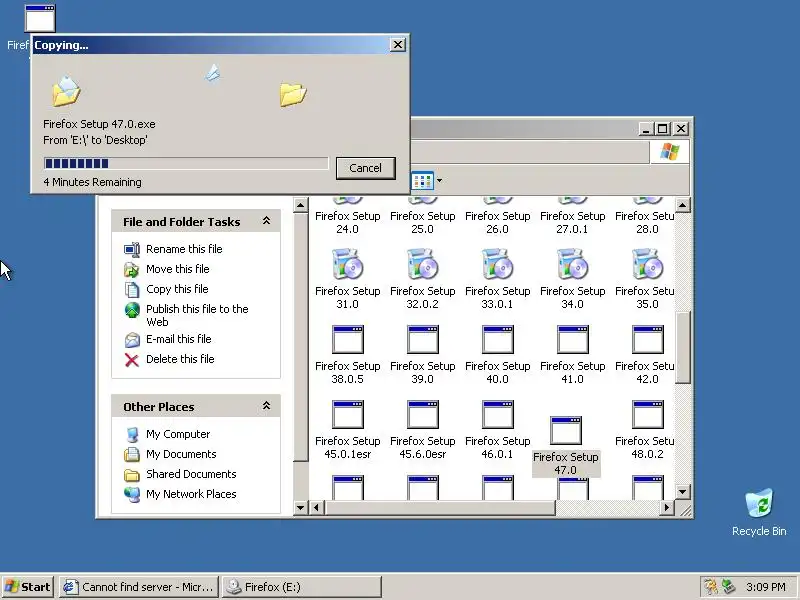Image resolution: width=800 pixels, height=600 pixels.
Task: Switch to Cannot find server taskbar window
Action: [139, 587]
